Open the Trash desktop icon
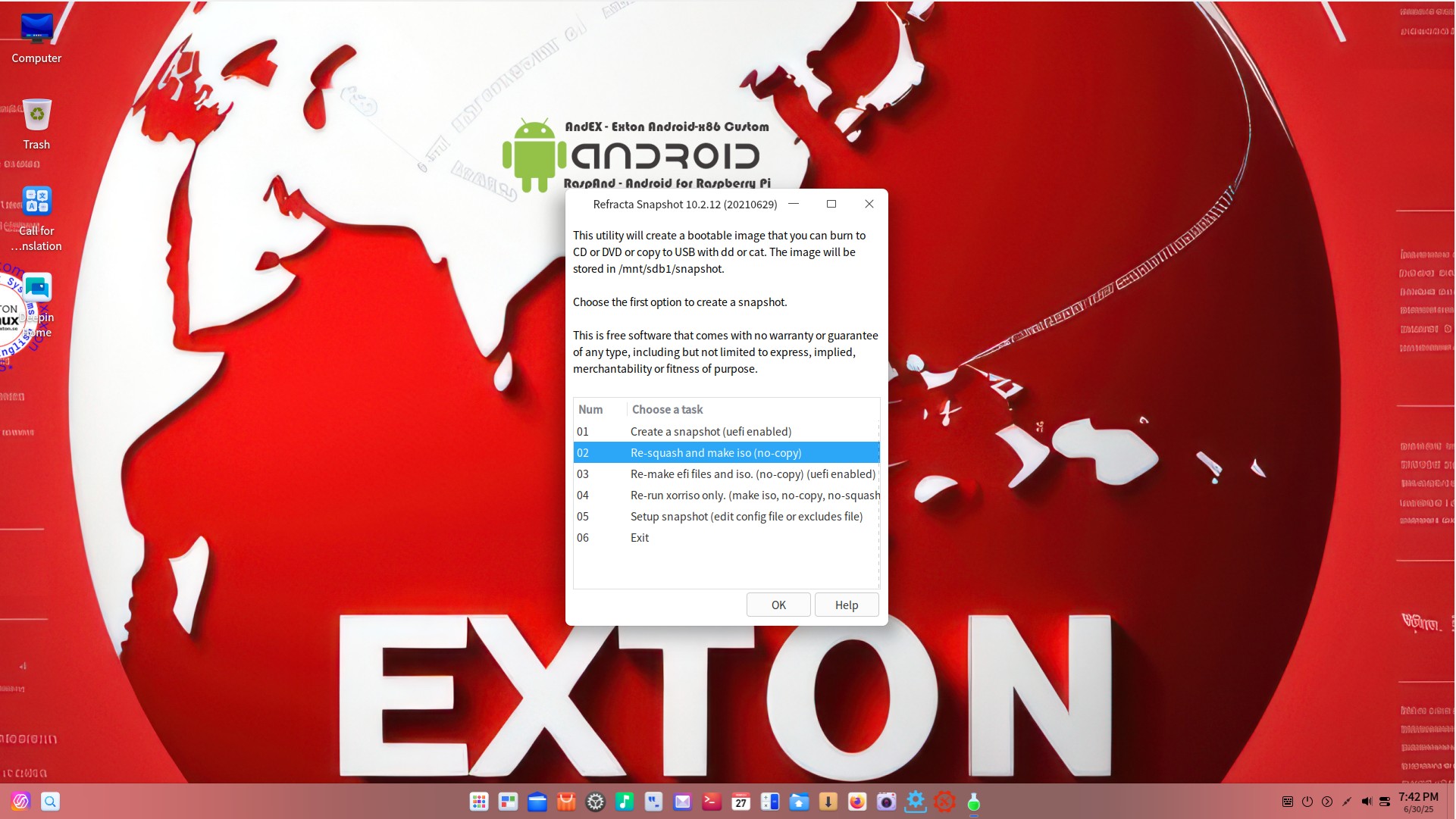 pyautogui.click(x=36, y=124)
